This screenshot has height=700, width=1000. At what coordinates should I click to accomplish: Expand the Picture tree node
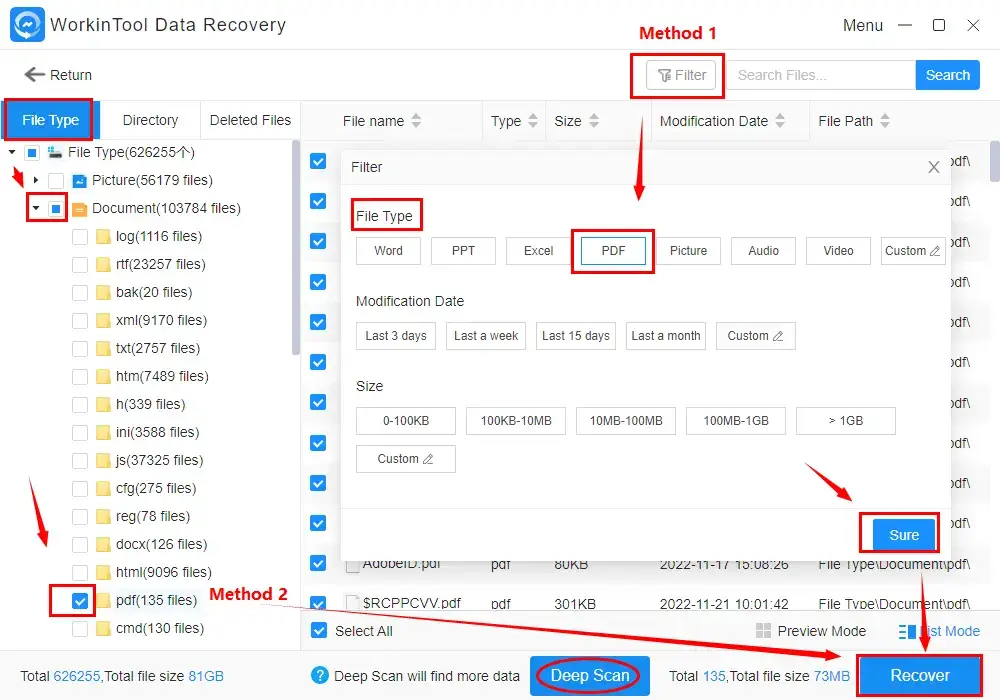click(x=36, y=180)
